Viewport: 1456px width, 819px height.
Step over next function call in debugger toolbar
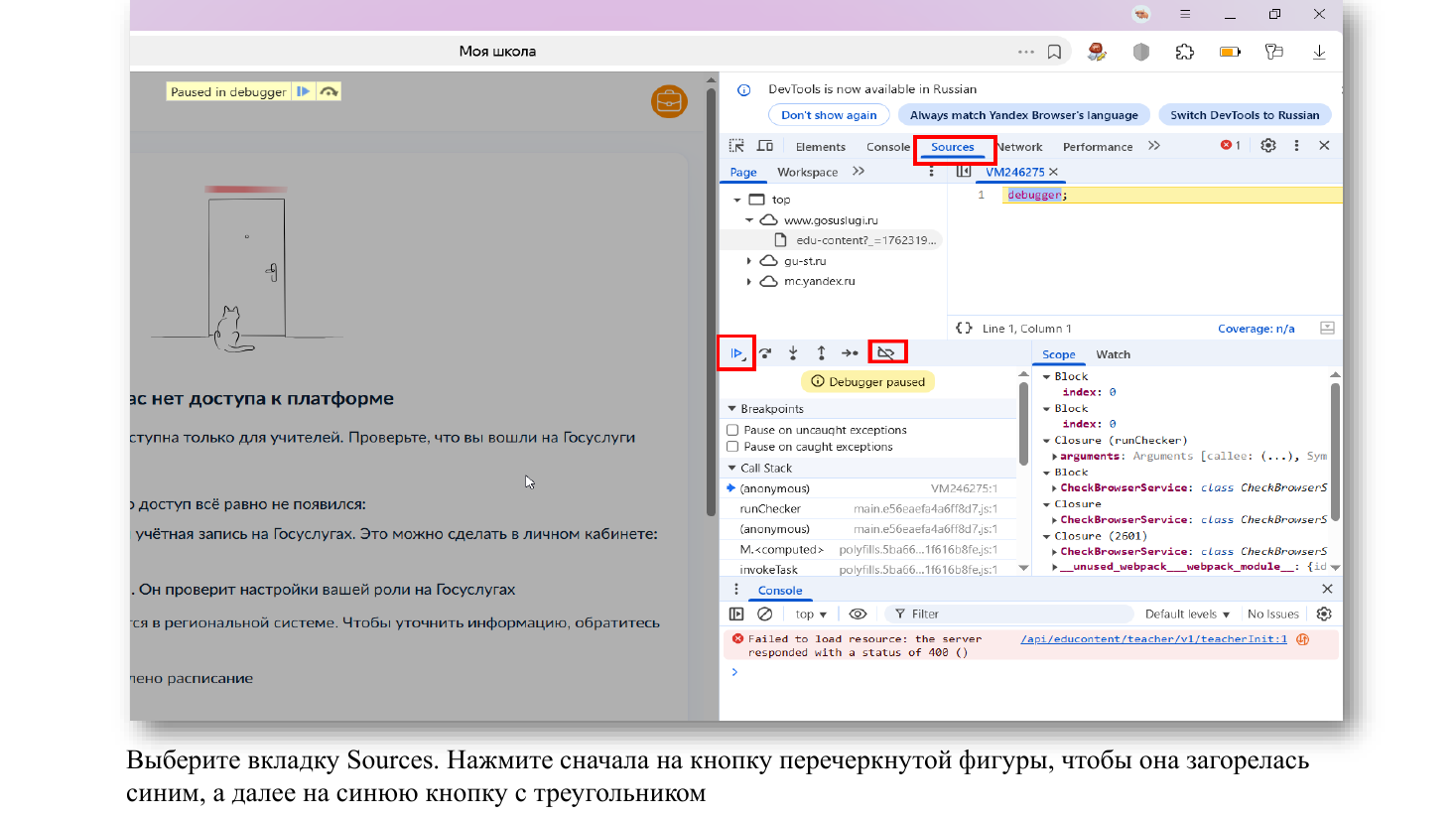(765, 353)
